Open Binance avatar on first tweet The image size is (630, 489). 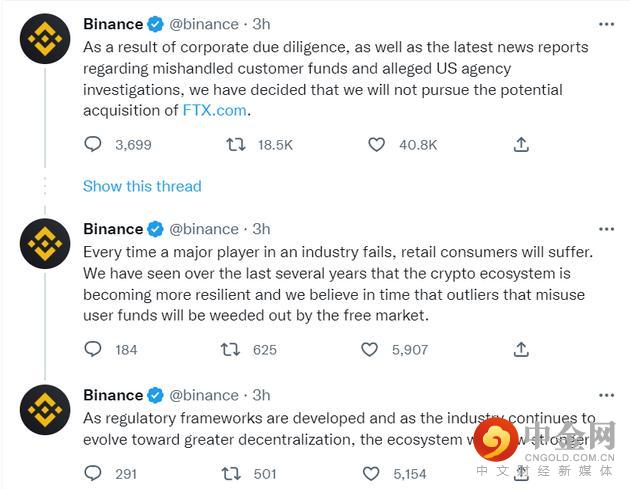[x=45, y=39]
